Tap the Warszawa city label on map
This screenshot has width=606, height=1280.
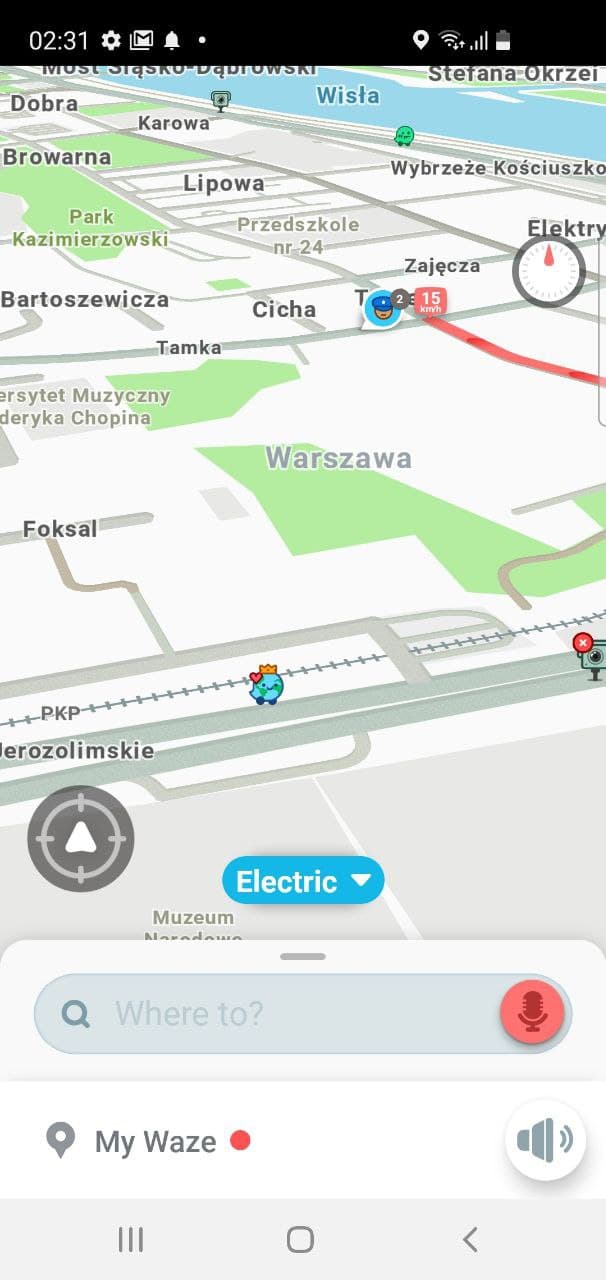pos(338,458)
